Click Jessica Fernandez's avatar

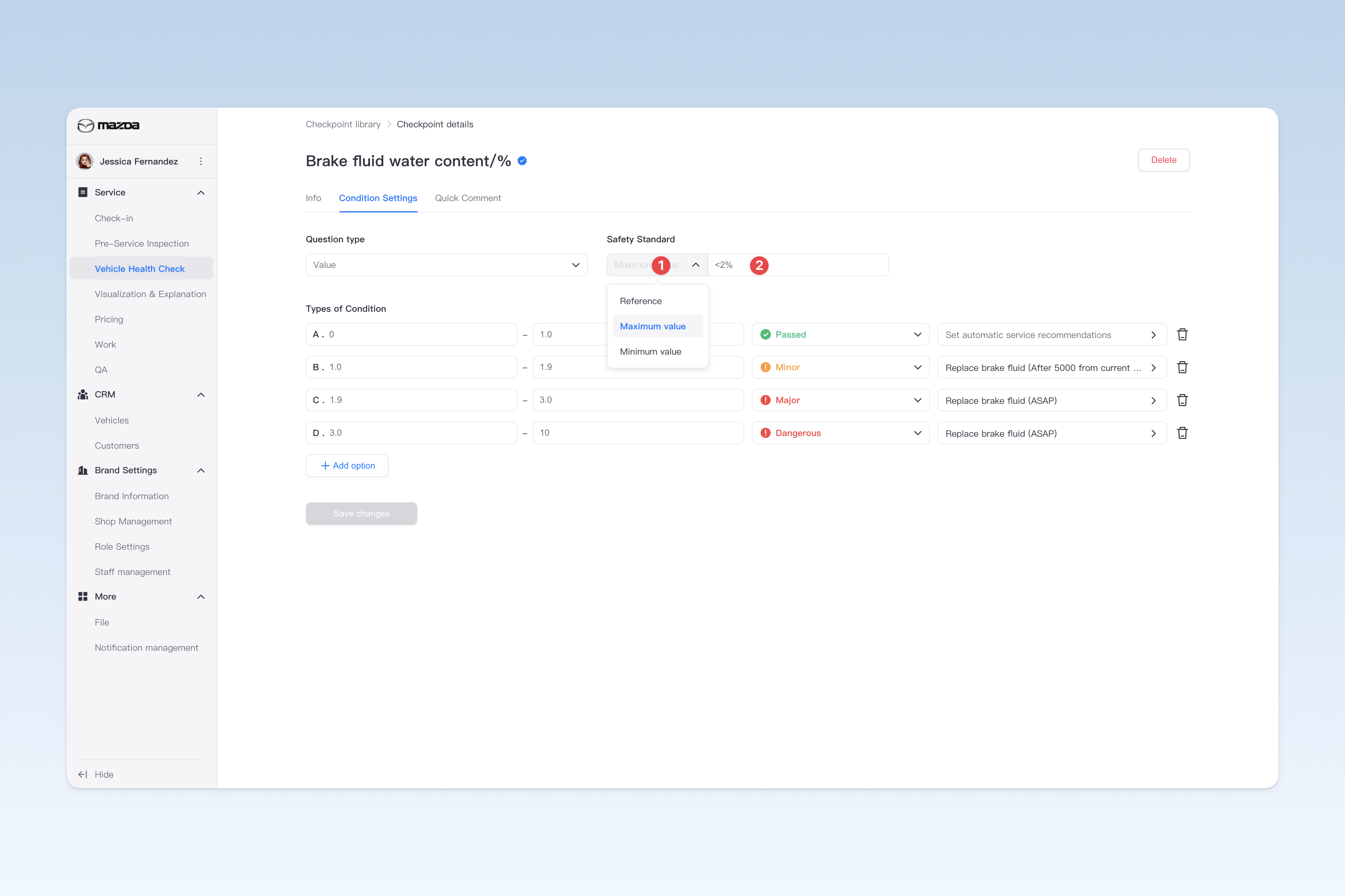click(x=85, y=161)
